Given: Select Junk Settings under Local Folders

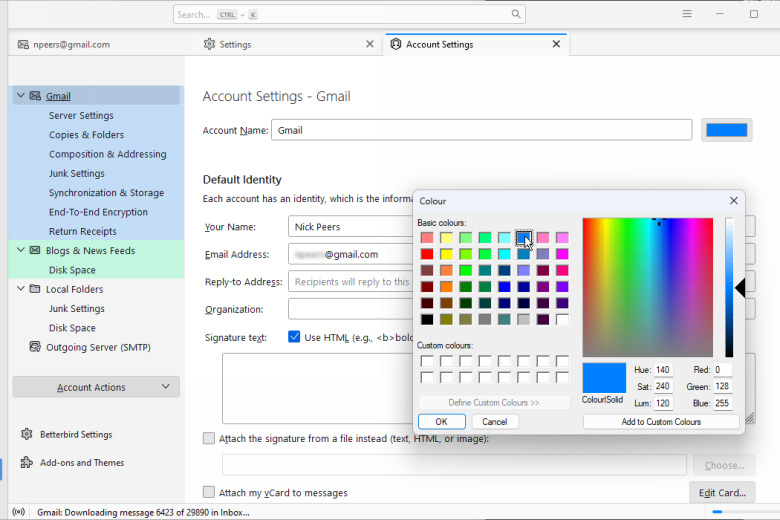Looking at the screenshot, I should pyautogui.click(x=77, y=309).
